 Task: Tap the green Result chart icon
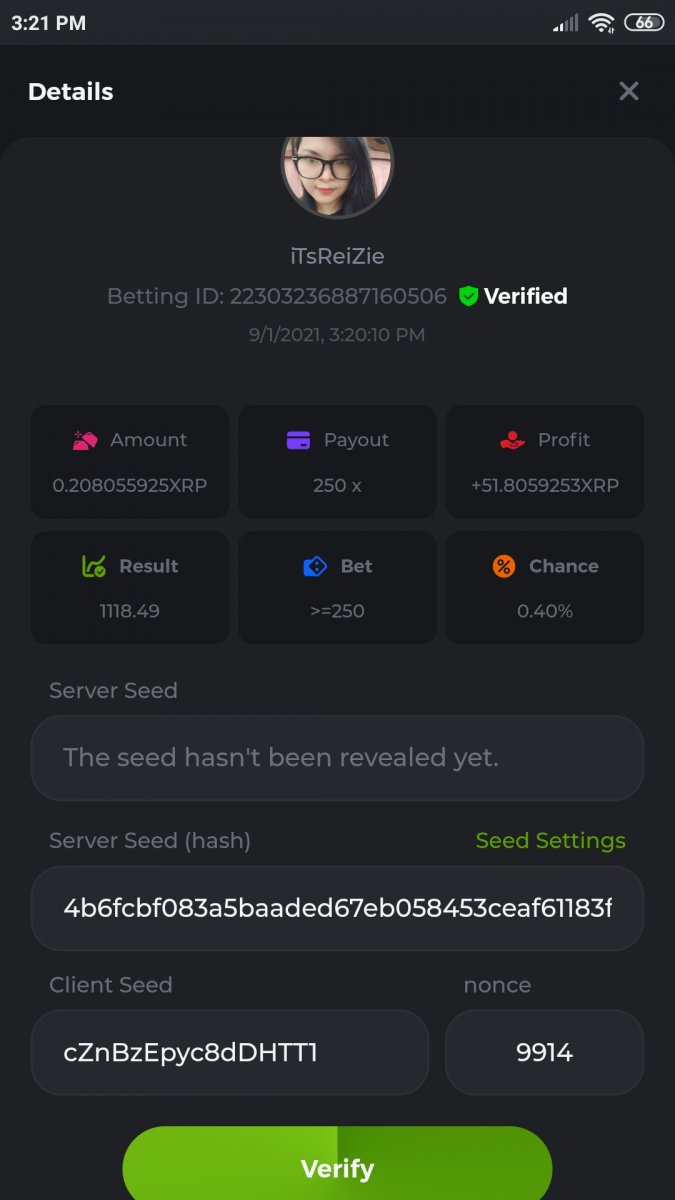[94, 566]
